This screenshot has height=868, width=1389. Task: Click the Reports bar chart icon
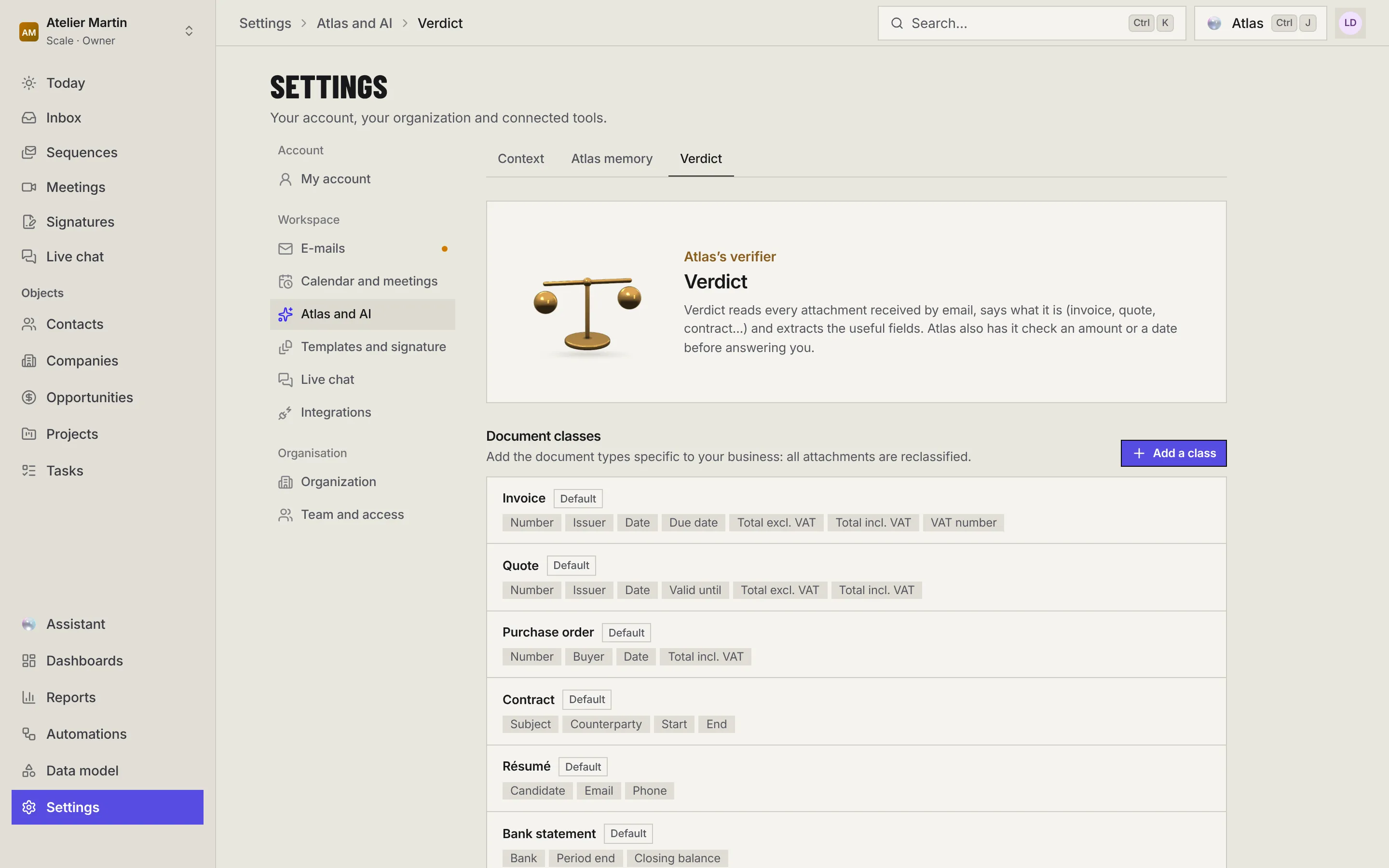29,697
